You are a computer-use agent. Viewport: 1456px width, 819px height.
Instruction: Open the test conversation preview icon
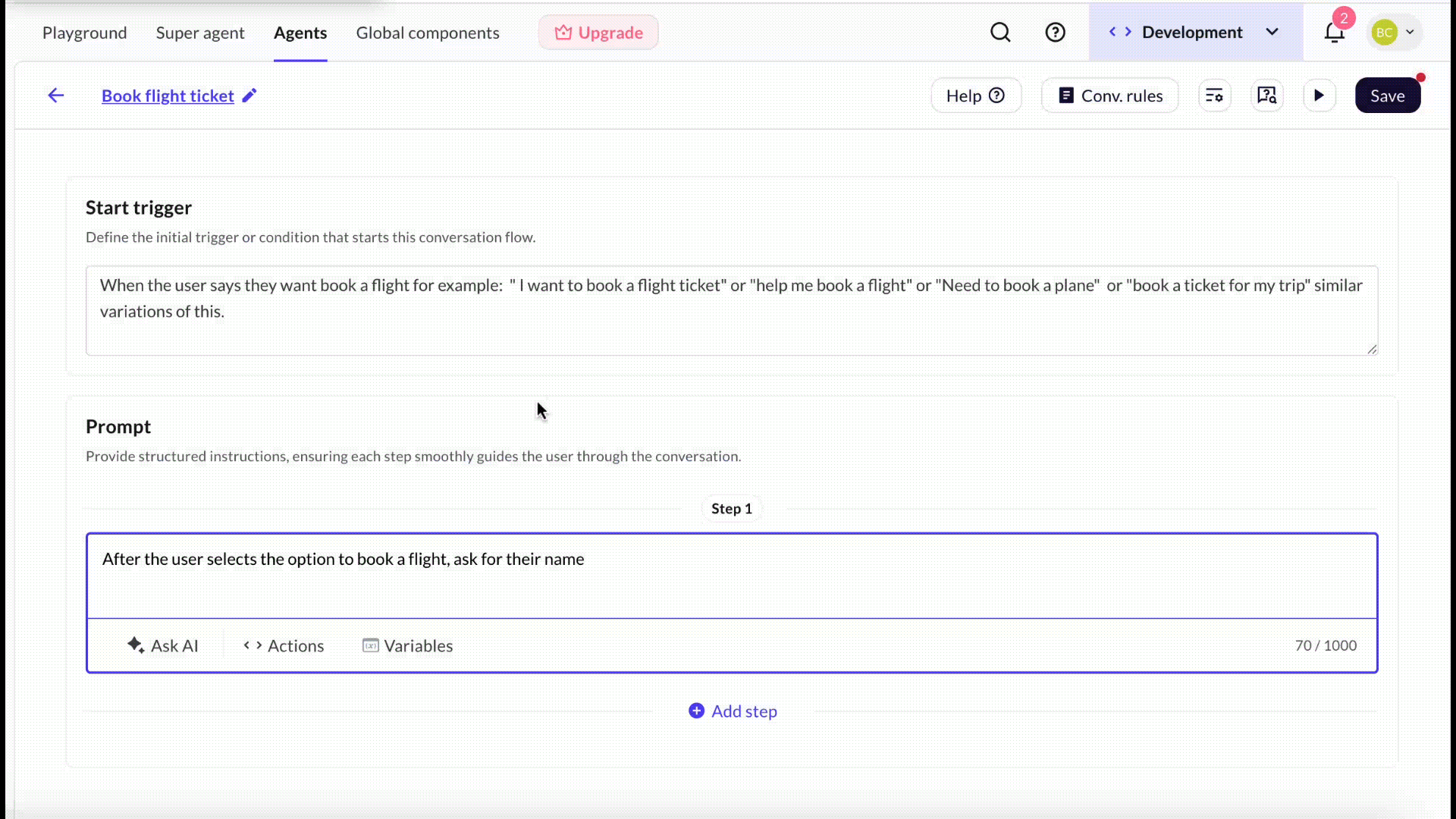(x=1266, y=95)
